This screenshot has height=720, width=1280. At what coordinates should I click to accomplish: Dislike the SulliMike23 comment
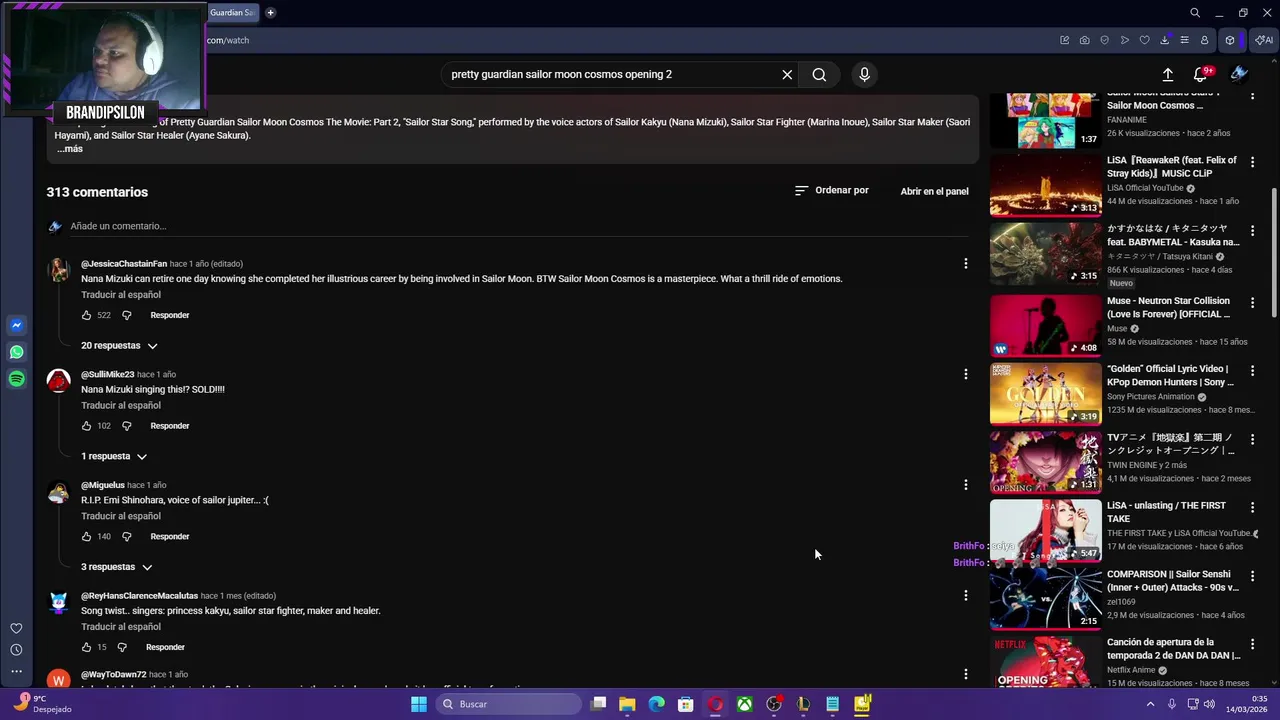(x=127, y=426)
